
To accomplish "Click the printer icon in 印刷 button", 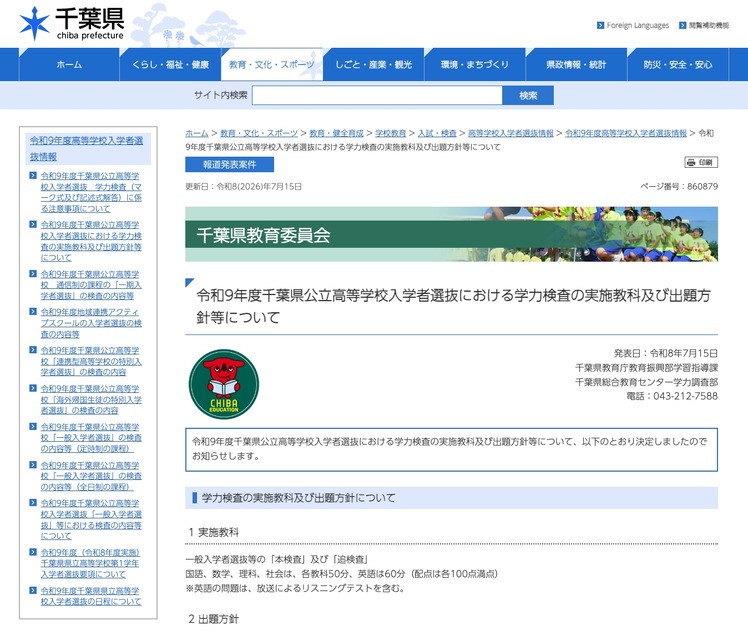I will (x=691, y=163).
